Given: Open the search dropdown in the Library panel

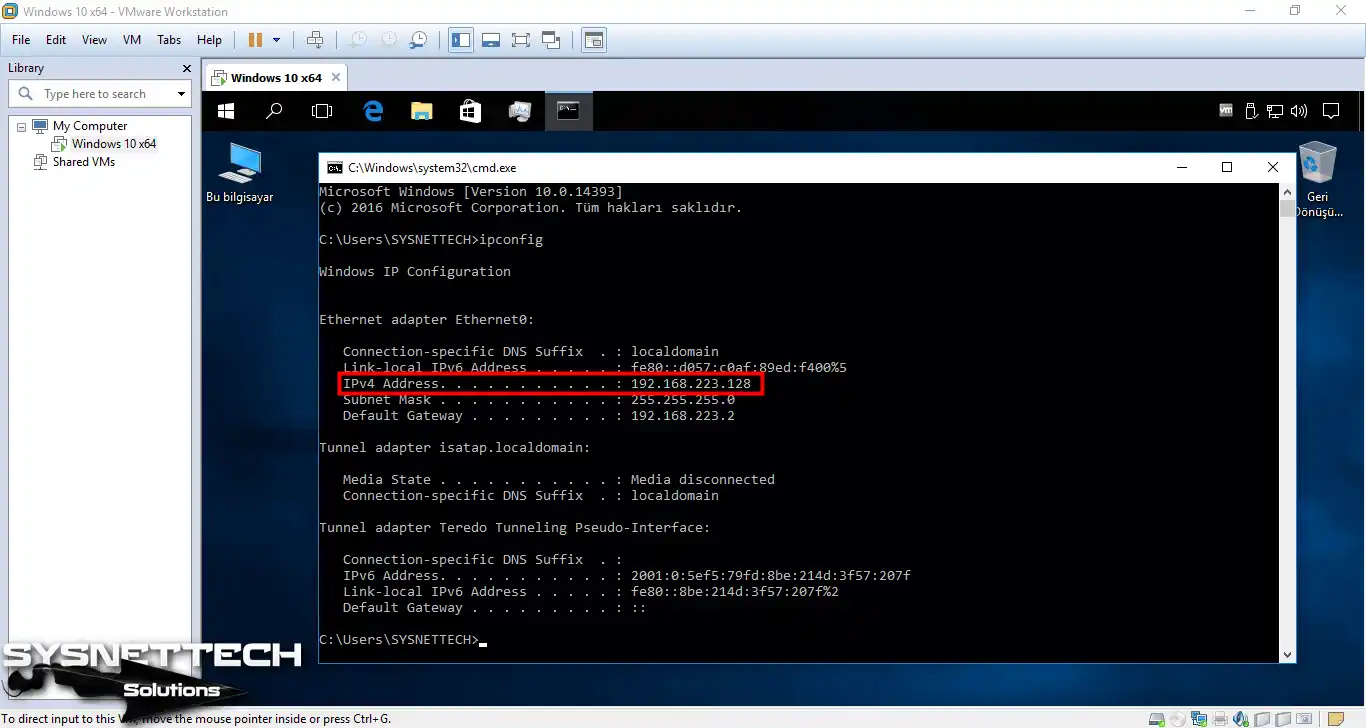Looking at the screenshot, I should [x=181, y=93].
